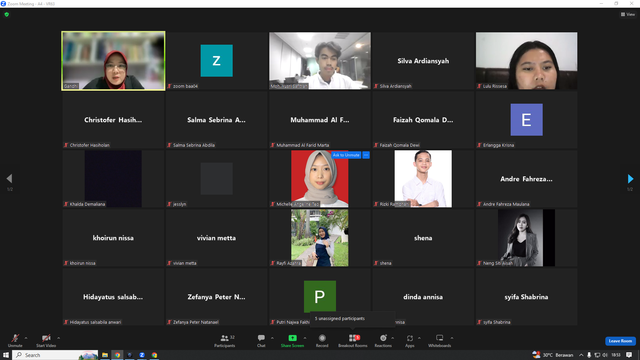The width and height of the screenshot is (640, 360).
Task: Click the weather widget showing 30°C Berawan
Action: 553,355
